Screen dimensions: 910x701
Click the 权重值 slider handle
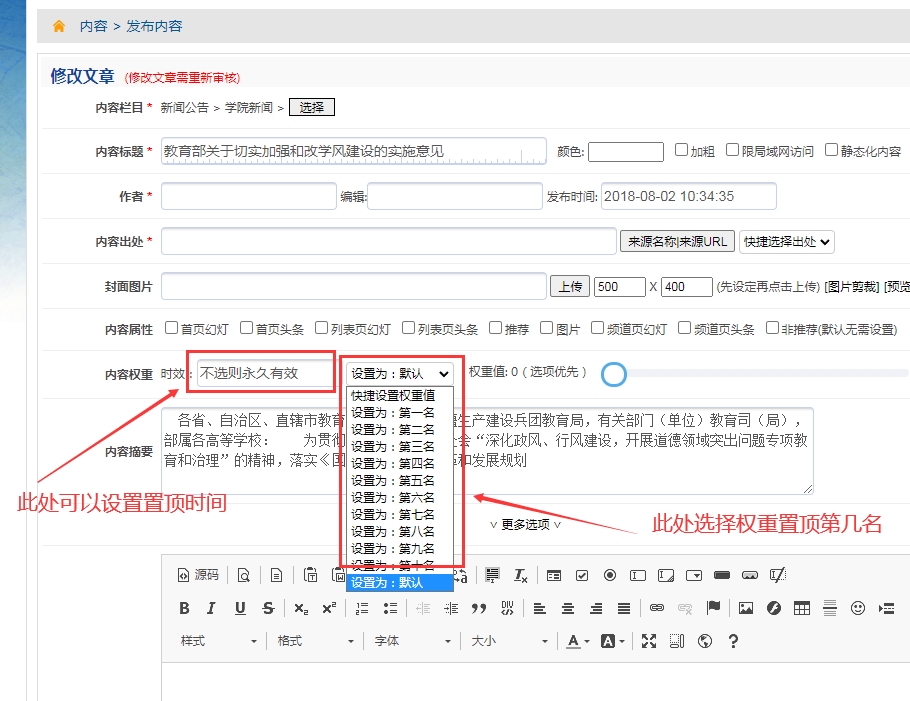click(x=614, y=374)
